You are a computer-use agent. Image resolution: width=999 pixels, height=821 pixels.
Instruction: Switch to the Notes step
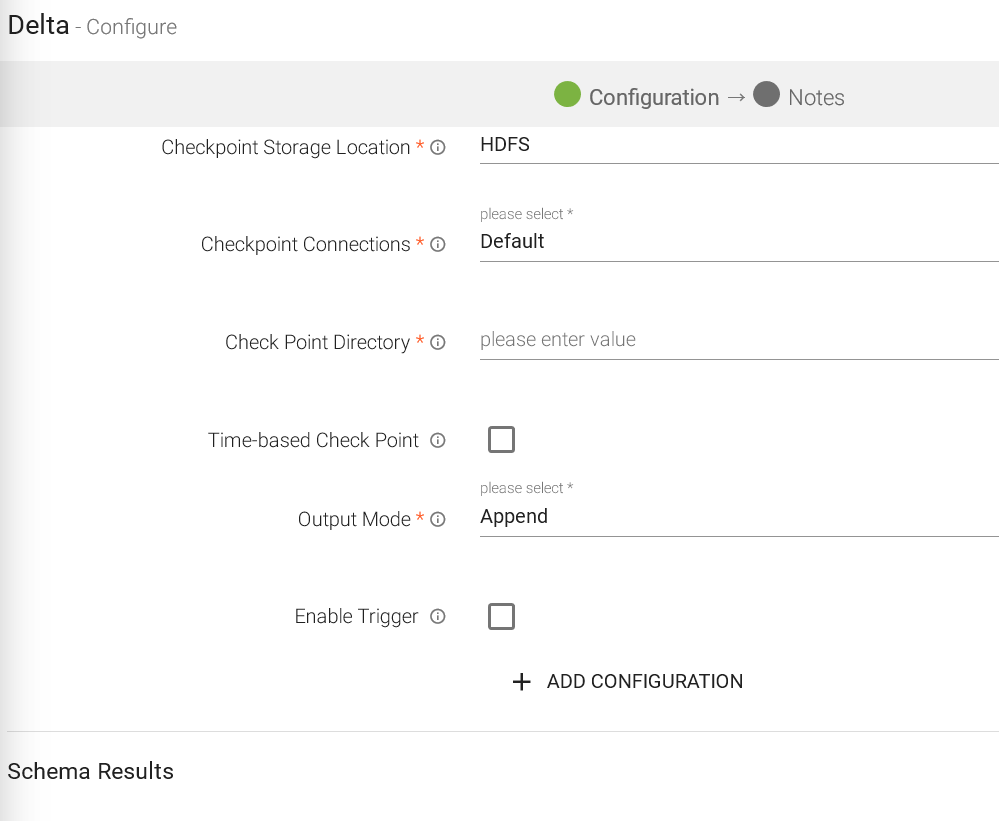[x=816, y=97]
